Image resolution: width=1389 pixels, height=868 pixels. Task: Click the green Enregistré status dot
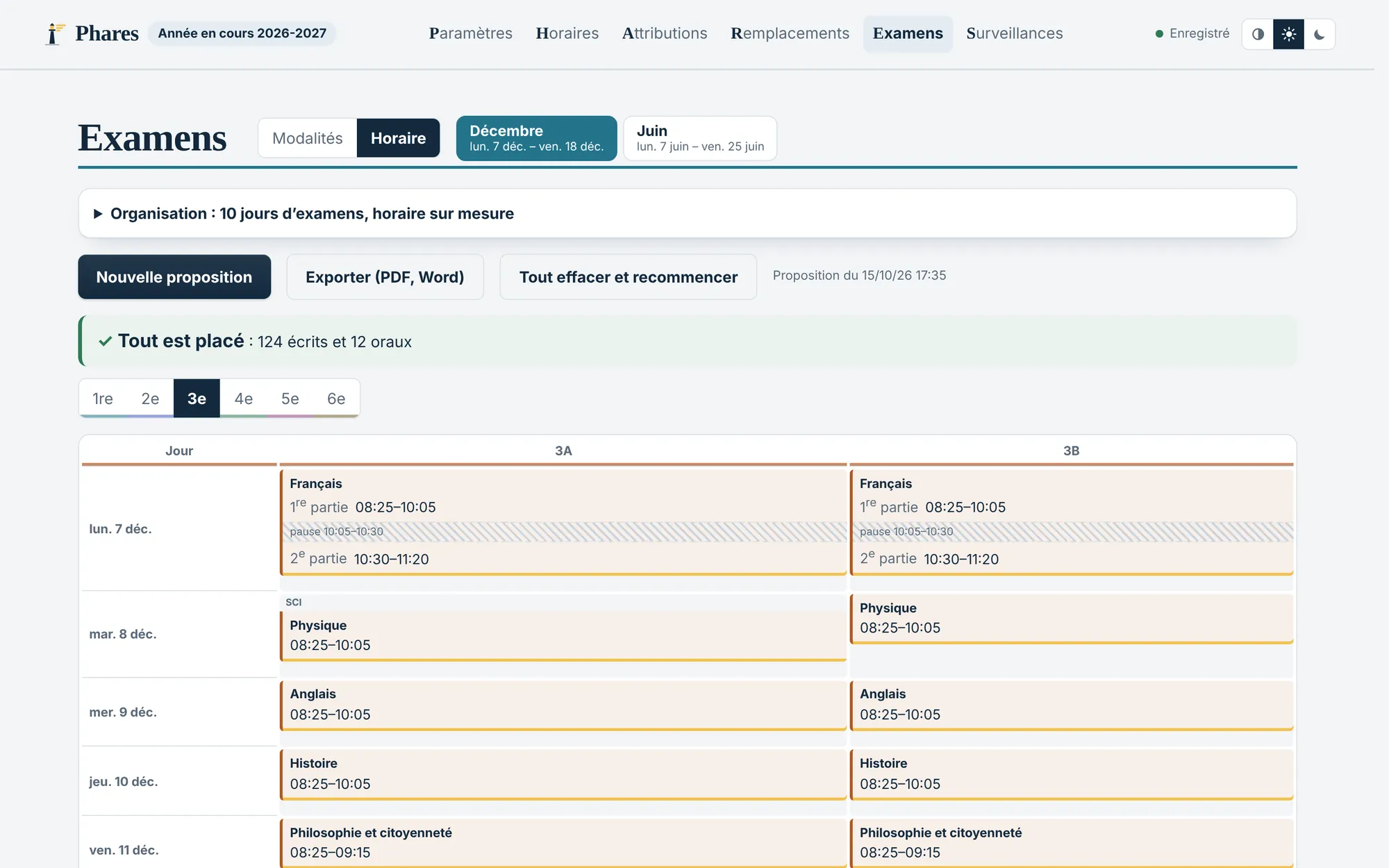pyautogui.click(x=1159, y=33)
